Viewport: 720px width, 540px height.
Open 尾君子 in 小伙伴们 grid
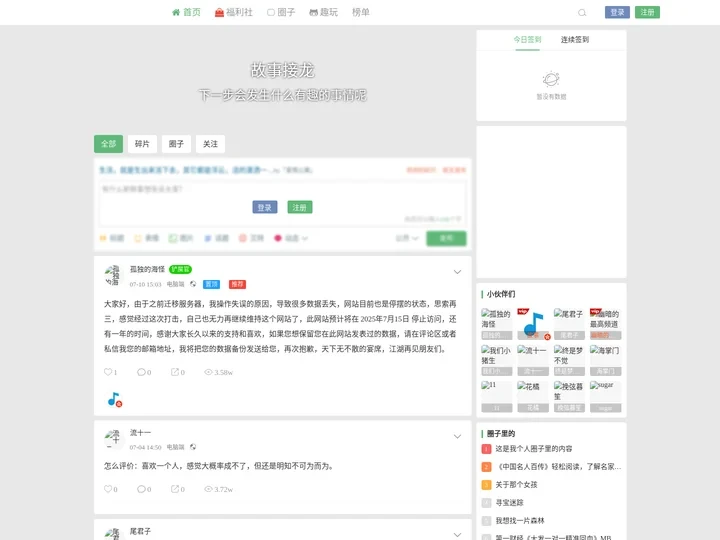(569, 324)
